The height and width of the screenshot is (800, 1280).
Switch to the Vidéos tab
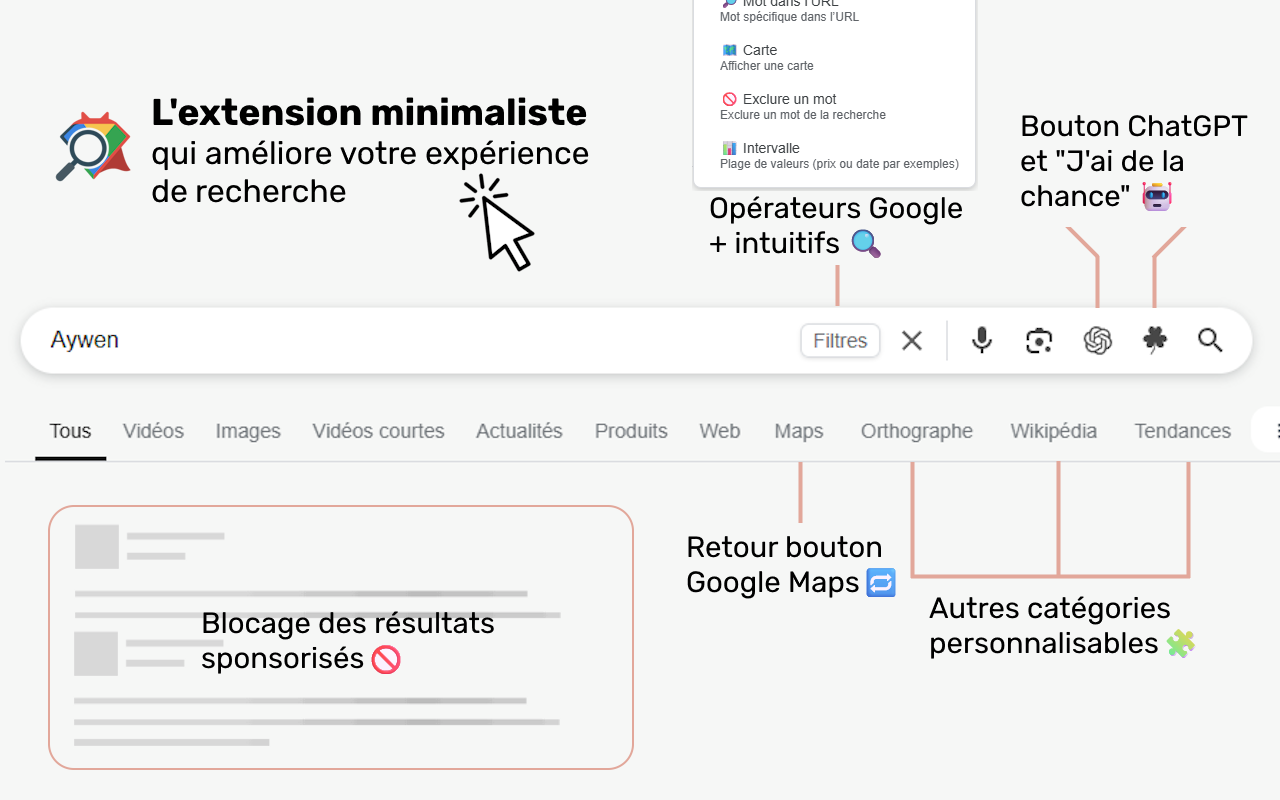pyautogui.click(x=153, y=431)
